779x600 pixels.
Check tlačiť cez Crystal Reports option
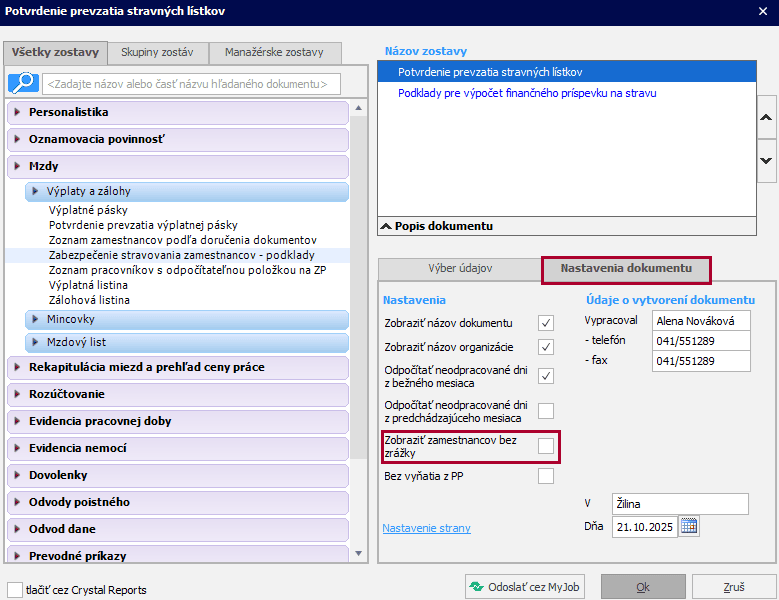(x=15, y=589)
